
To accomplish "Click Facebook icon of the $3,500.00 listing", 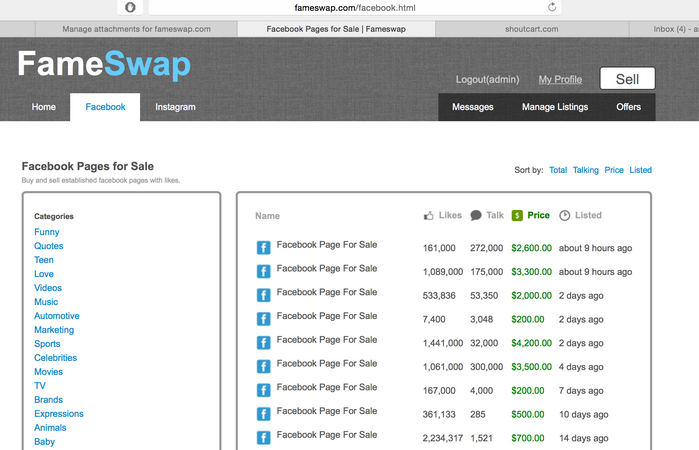I will [x=263, y=366].
